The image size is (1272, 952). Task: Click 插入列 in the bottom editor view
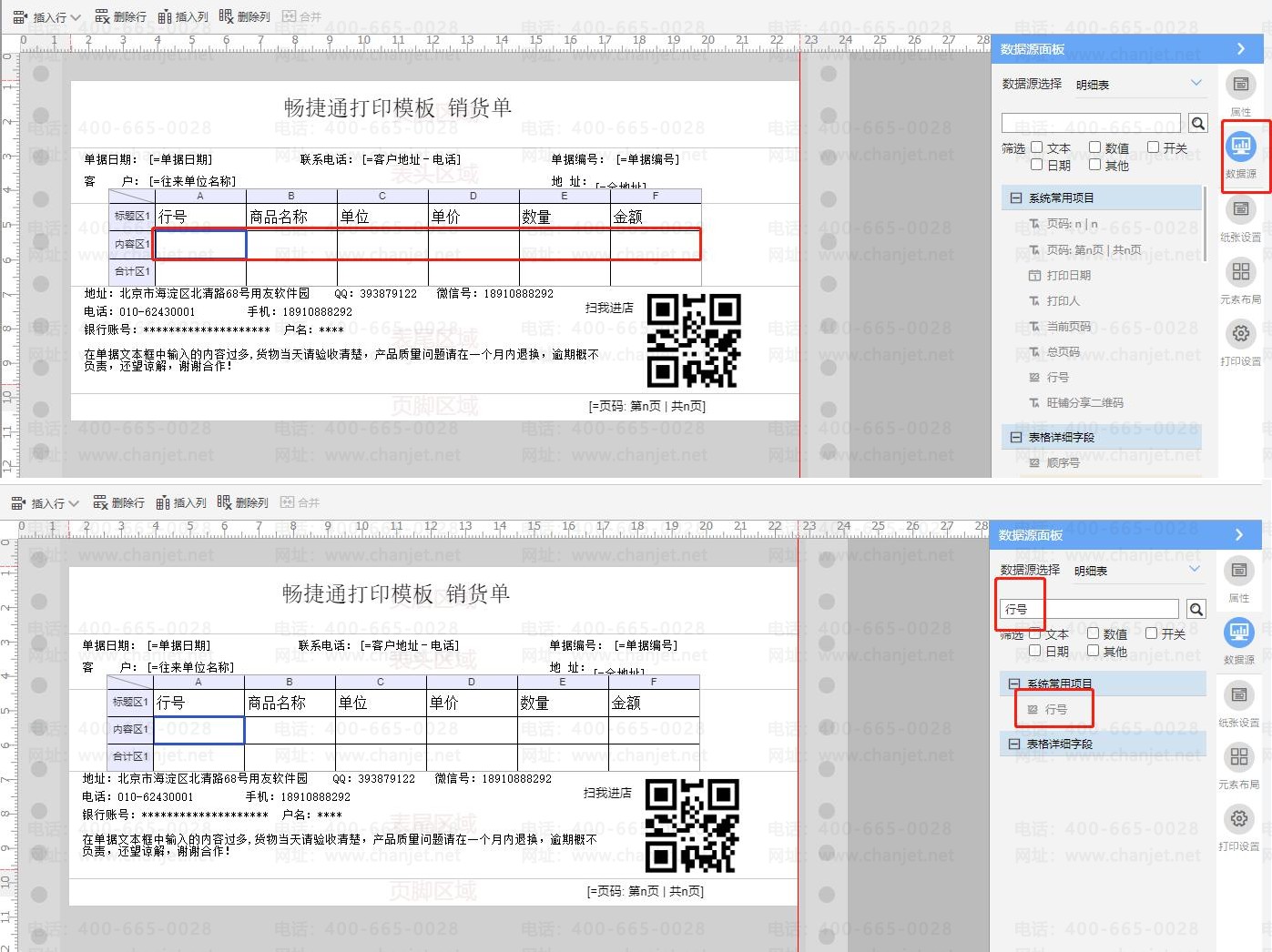coord(181,503)
